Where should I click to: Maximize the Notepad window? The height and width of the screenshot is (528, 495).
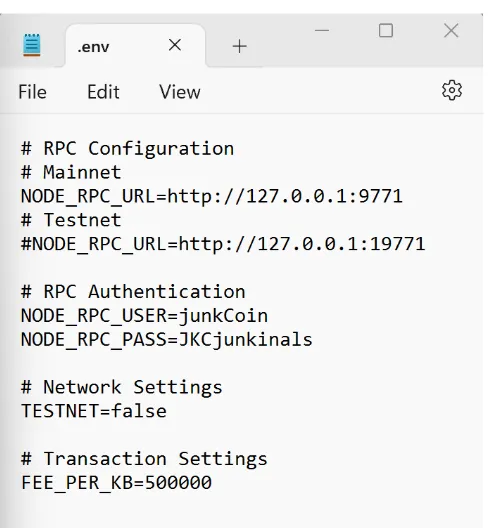coord(386,30)
